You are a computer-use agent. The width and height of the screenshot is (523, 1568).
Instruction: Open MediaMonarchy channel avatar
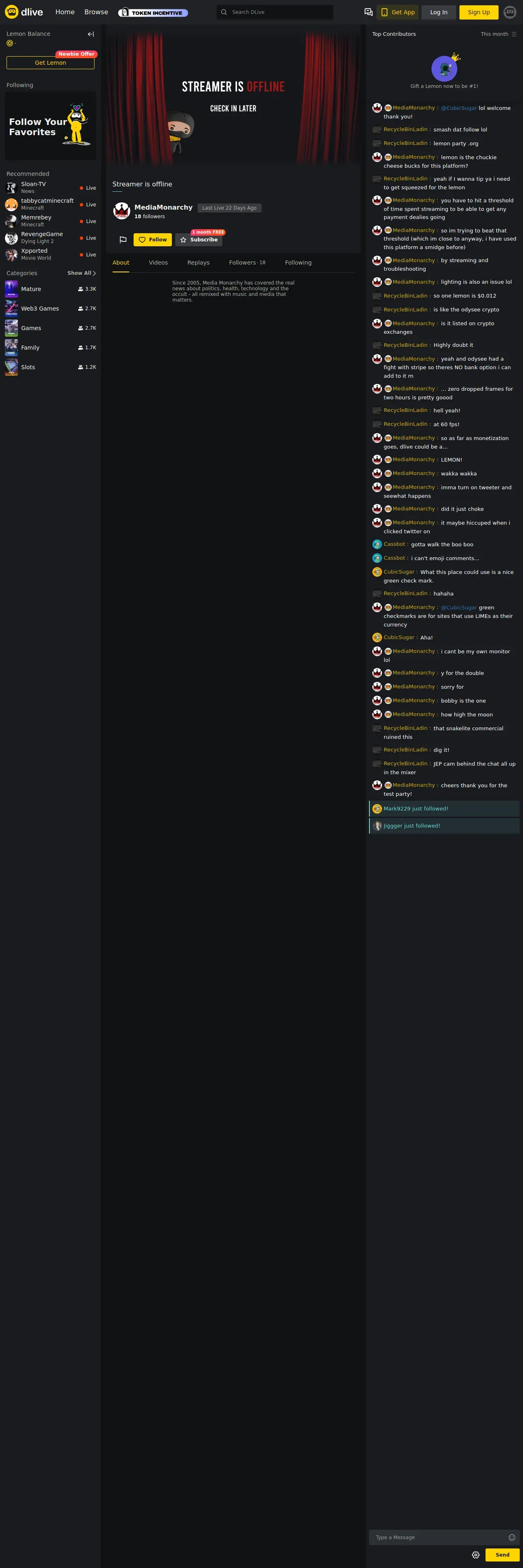122,211
